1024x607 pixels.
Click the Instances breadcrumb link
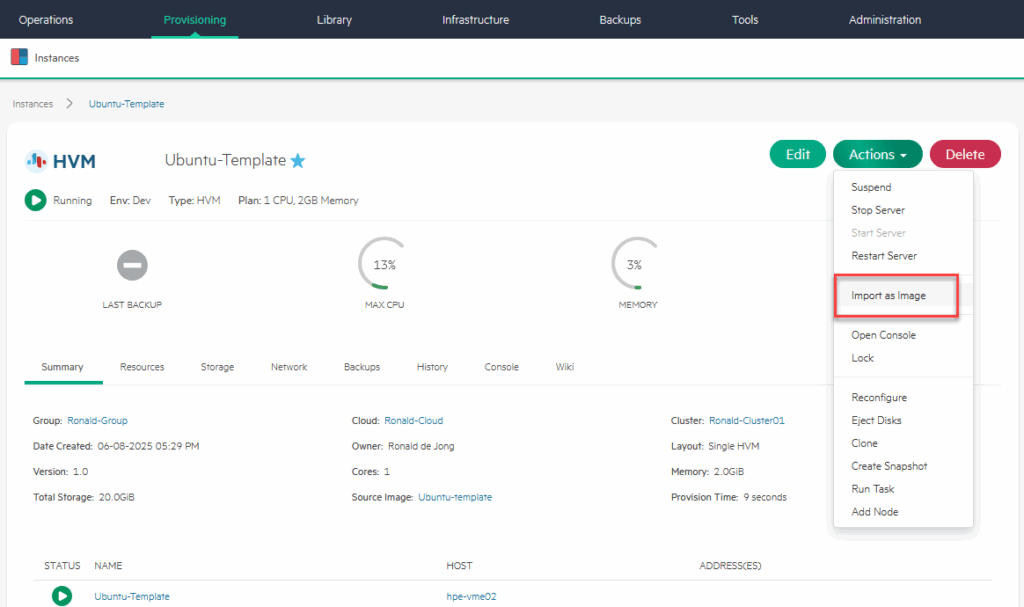[x=33, y=104]
